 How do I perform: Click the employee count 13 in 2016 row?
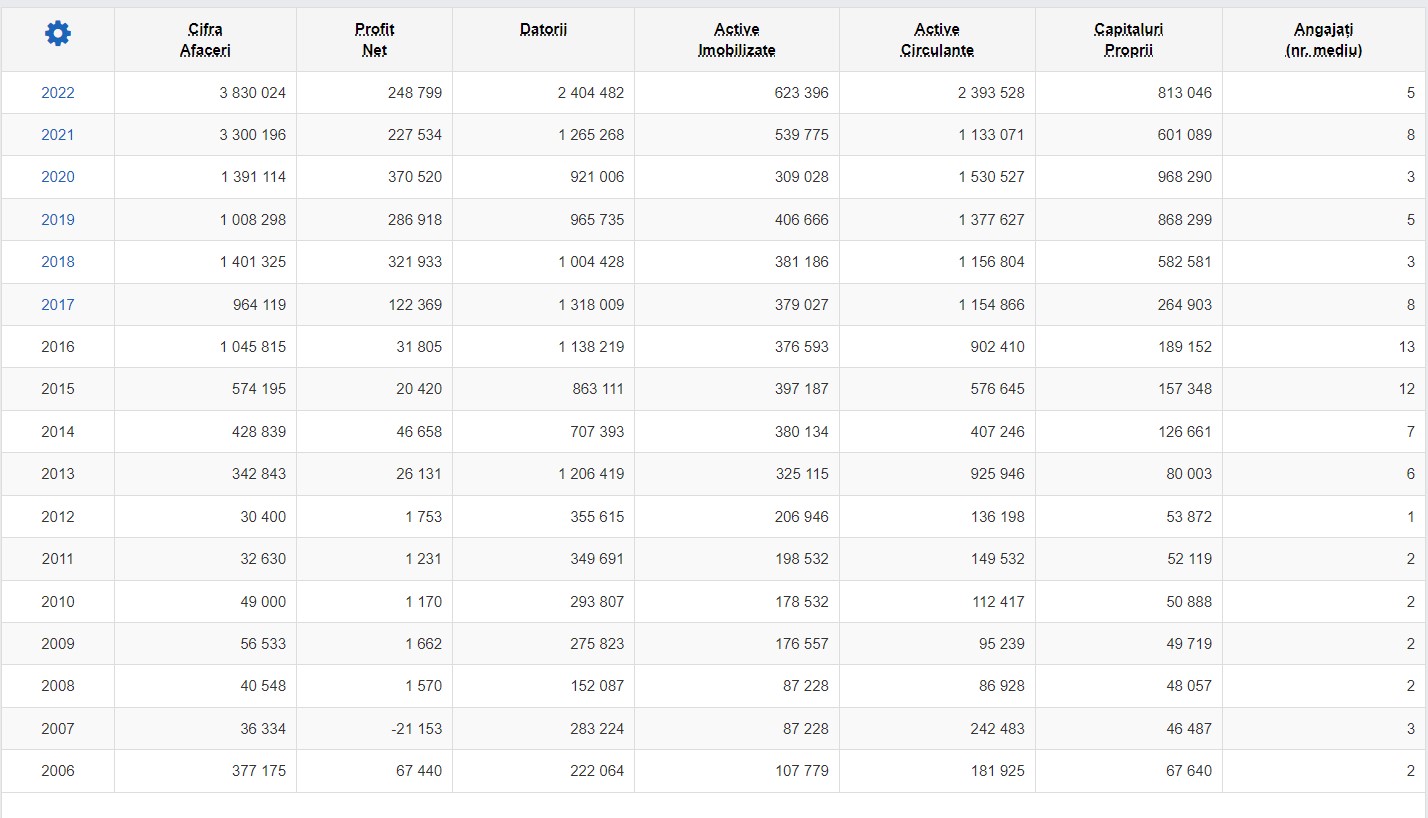point(1407,347)
